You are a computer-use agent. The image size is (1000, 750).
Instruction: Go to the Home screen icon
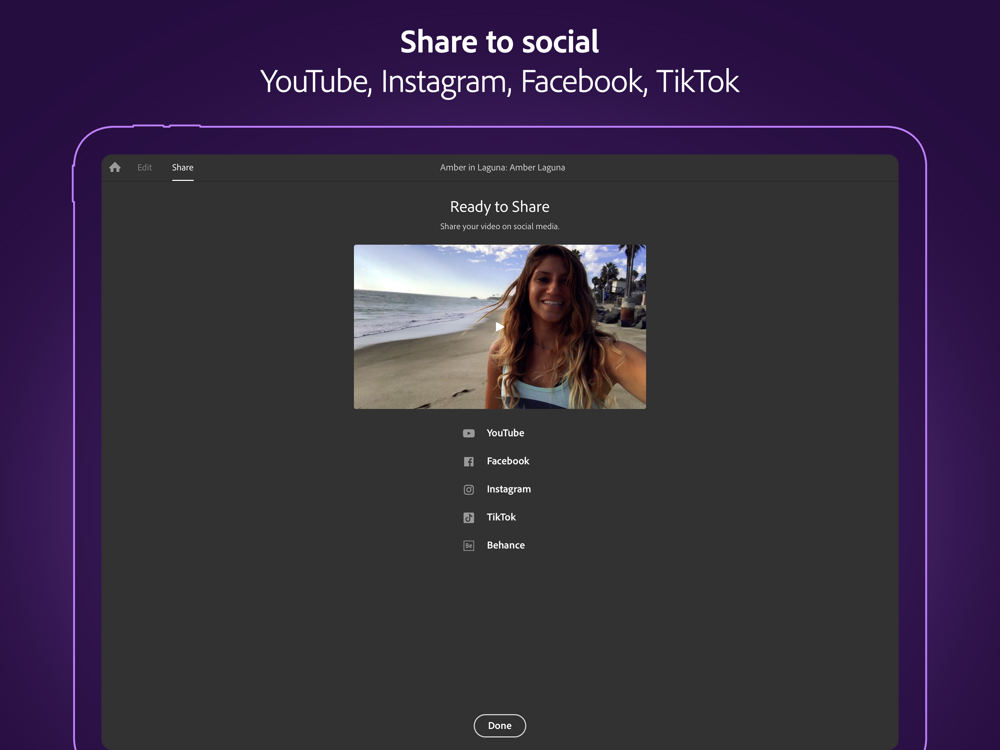115,167
